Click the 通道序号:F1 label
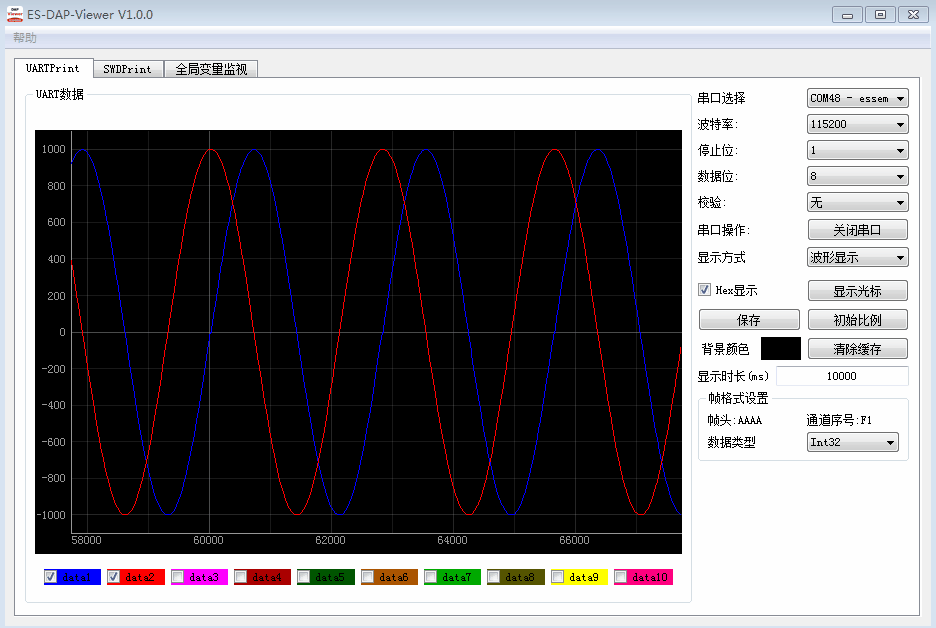This screenshot has height=628, width=936. (839, 420)
